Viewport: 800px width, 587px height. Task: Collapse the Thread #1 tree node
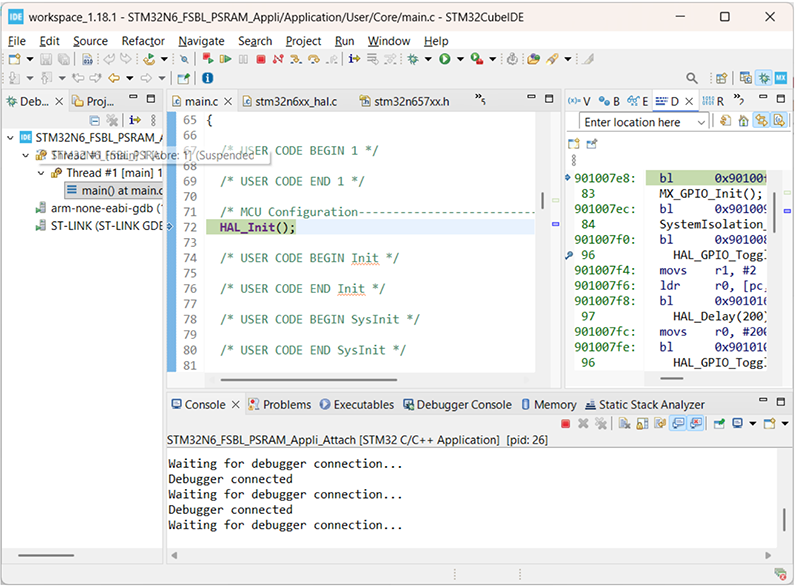pyautogui.click(x=41, y=173)
